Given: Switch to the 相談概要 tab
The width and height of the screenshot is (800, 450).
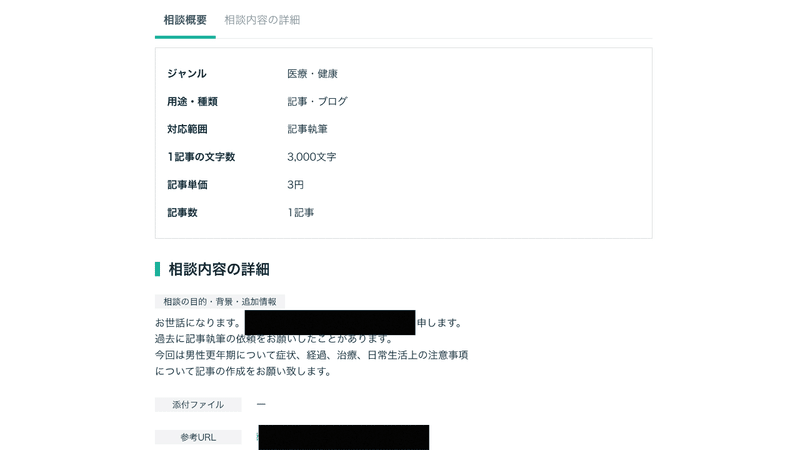Looking at the screenshot, I should coord(185,20).
